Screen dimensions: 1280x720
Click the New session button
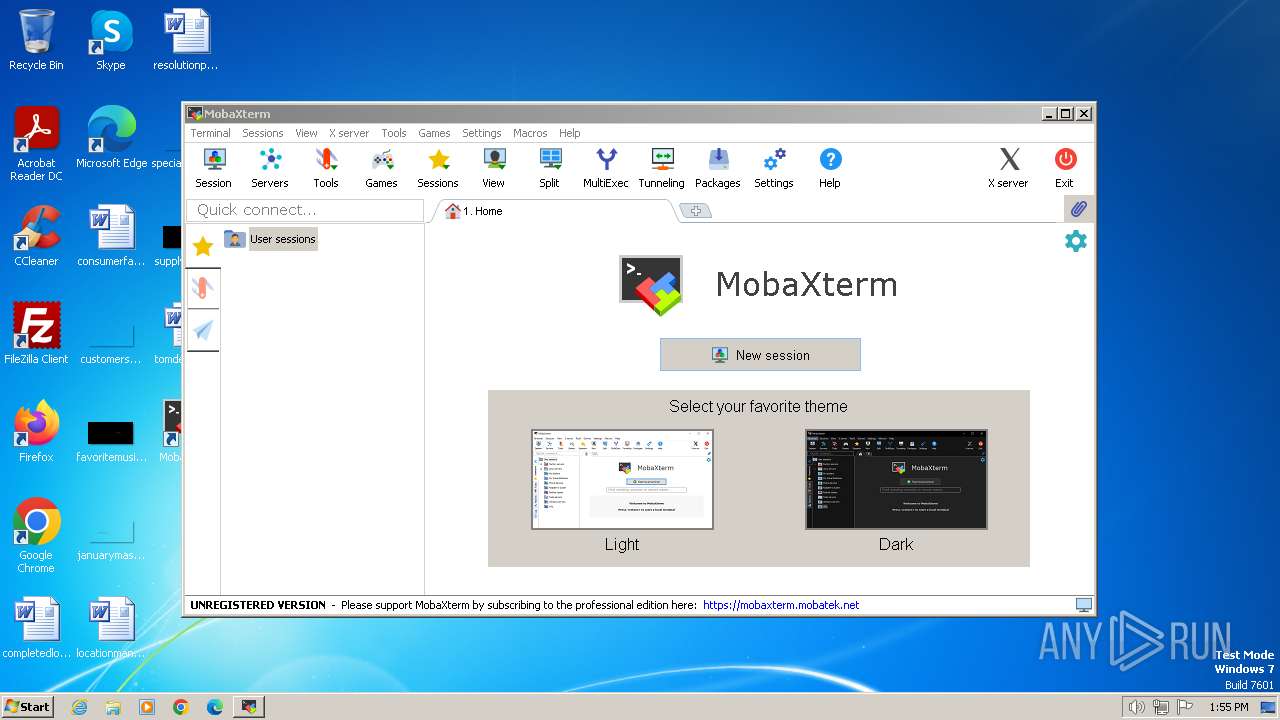point(760,355)
